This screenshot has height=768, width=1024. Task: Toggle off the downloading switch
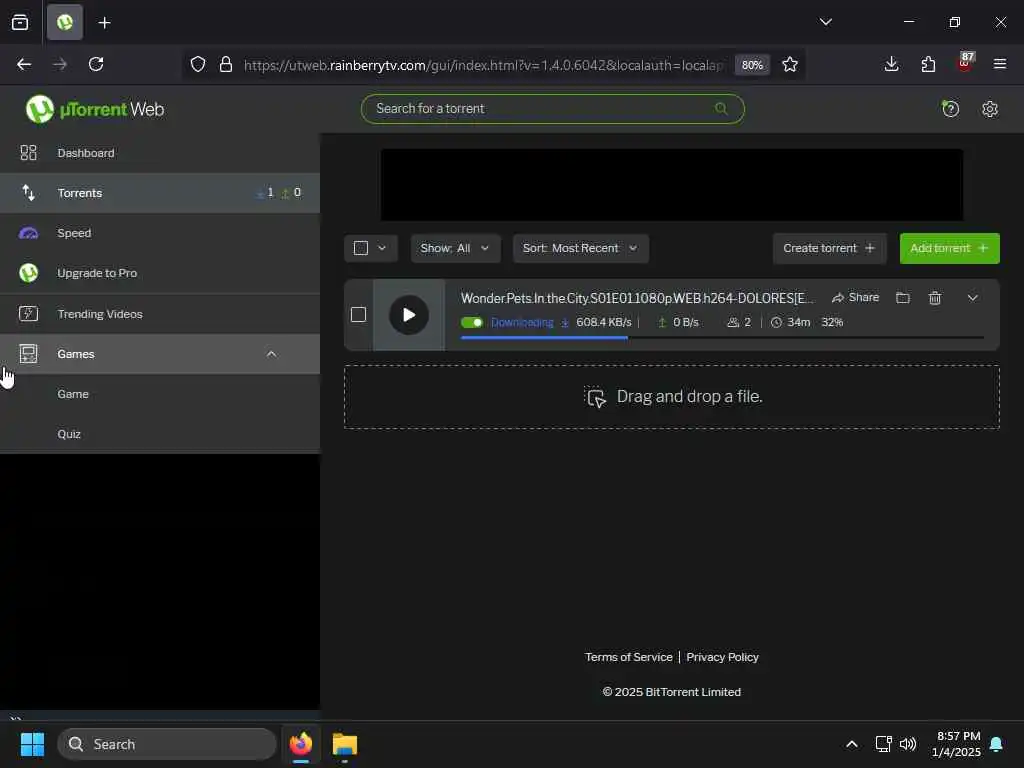coord(472,323)
